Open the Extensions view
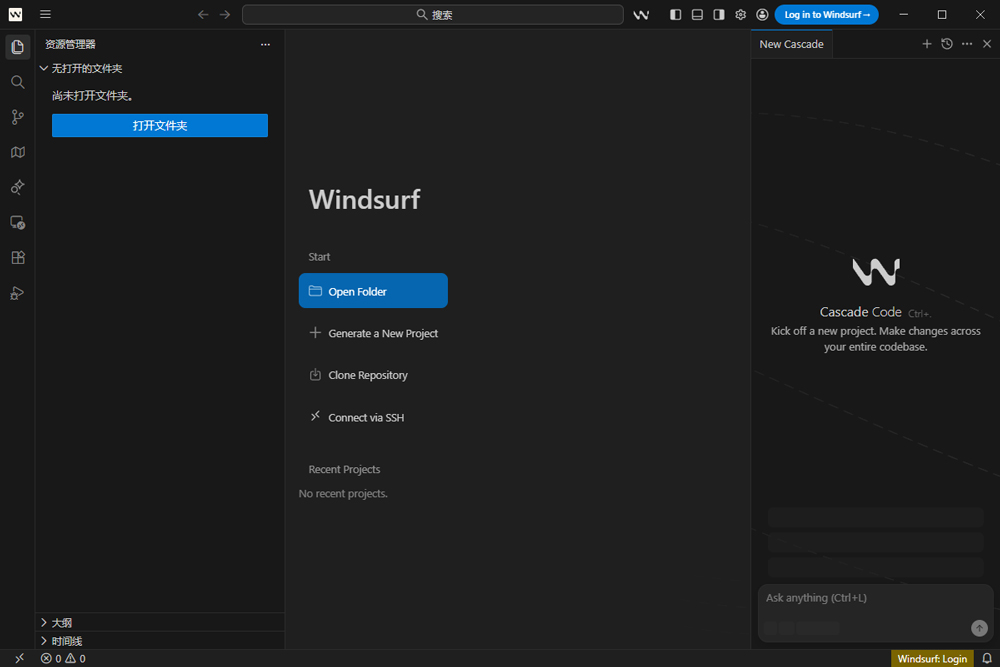Screen dimensions: 1000x667 17,258
